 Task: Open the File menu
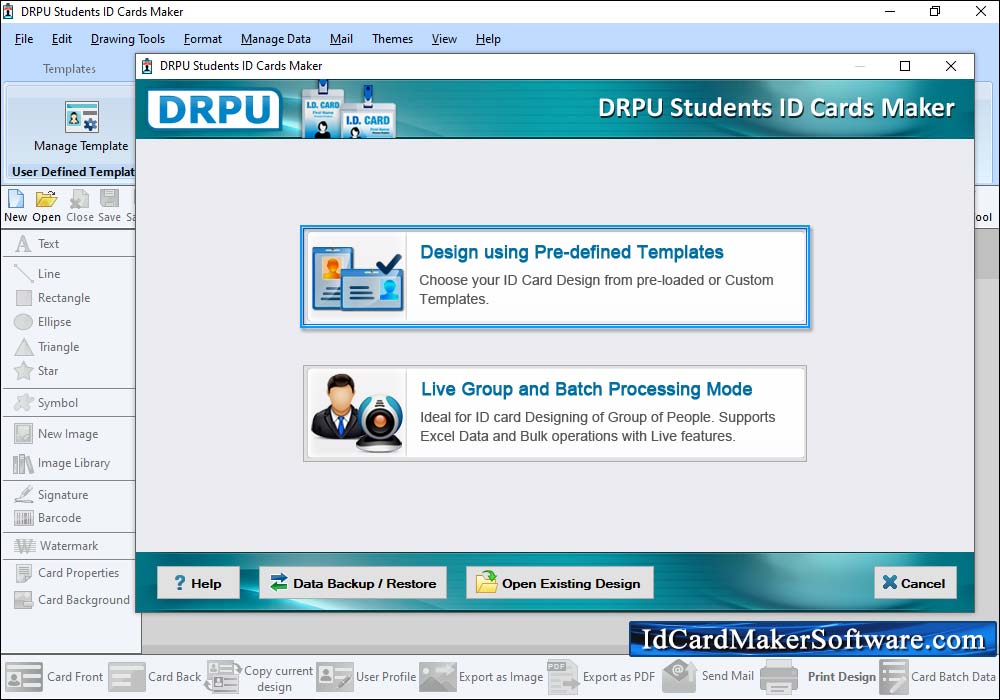pyautogui.click(x=24, y=39)
